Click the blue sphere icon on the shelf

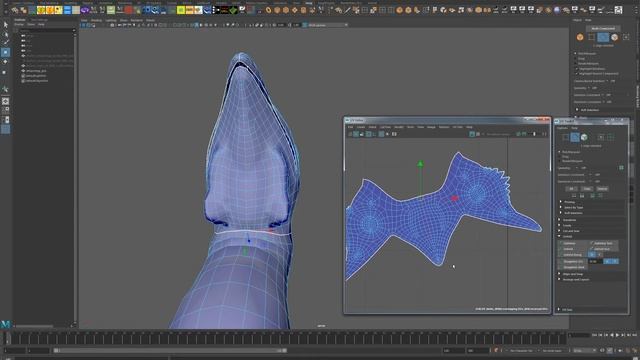pyautogui.click(x=557, y=10)
